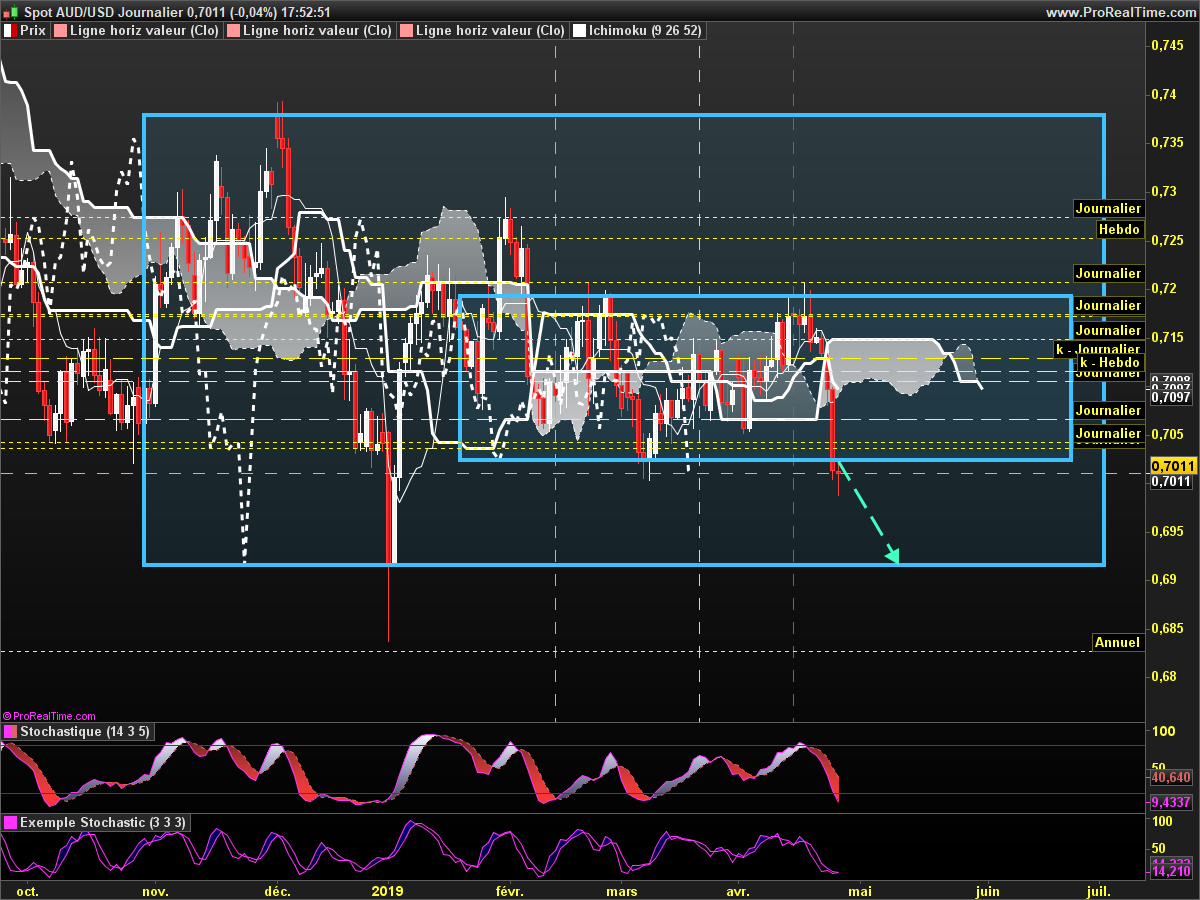Open the Prix legend label

pos(34,31)
